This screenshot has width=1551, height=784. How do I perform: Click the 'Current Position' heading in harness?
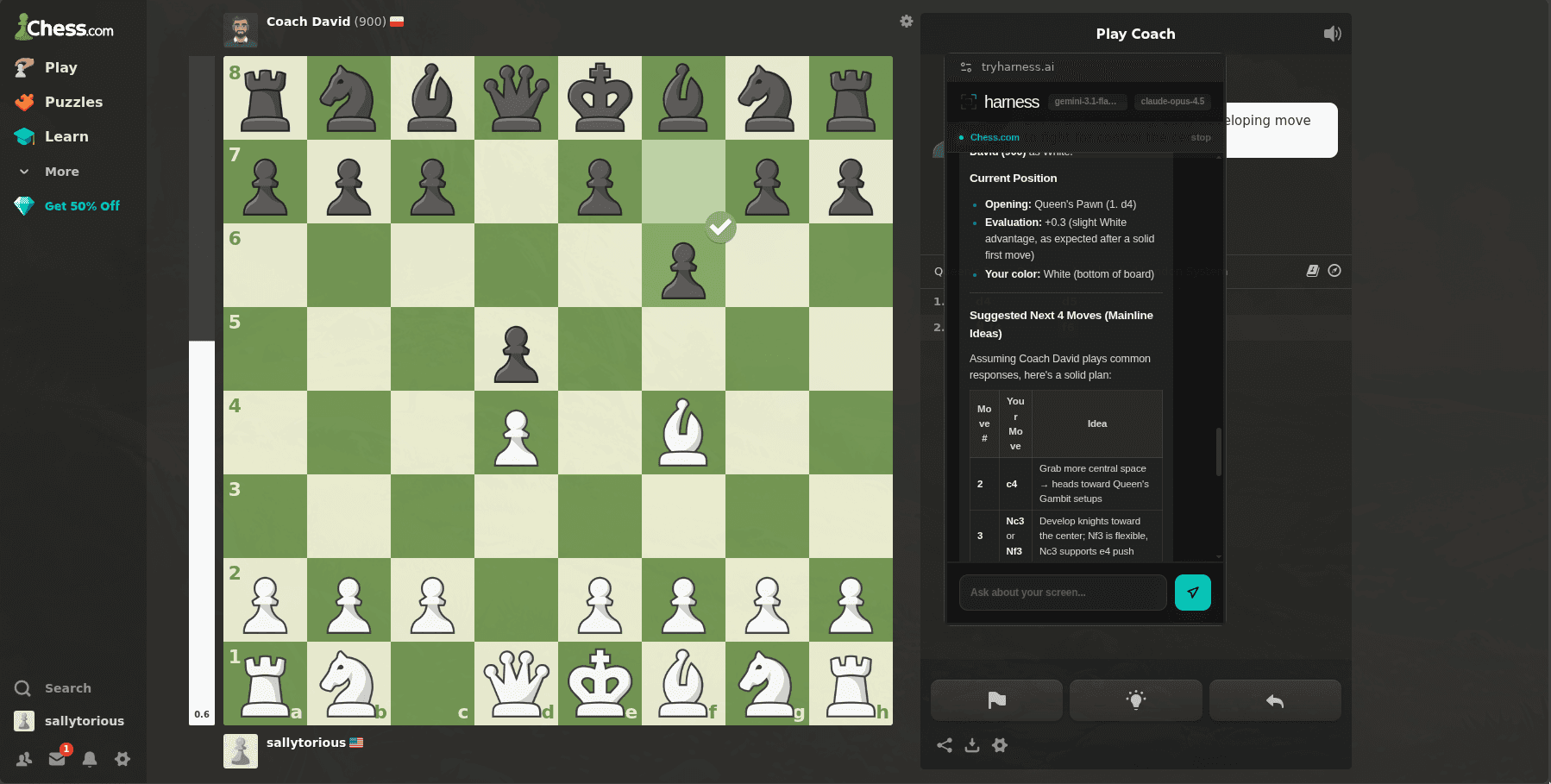(x=1013, y=179)
